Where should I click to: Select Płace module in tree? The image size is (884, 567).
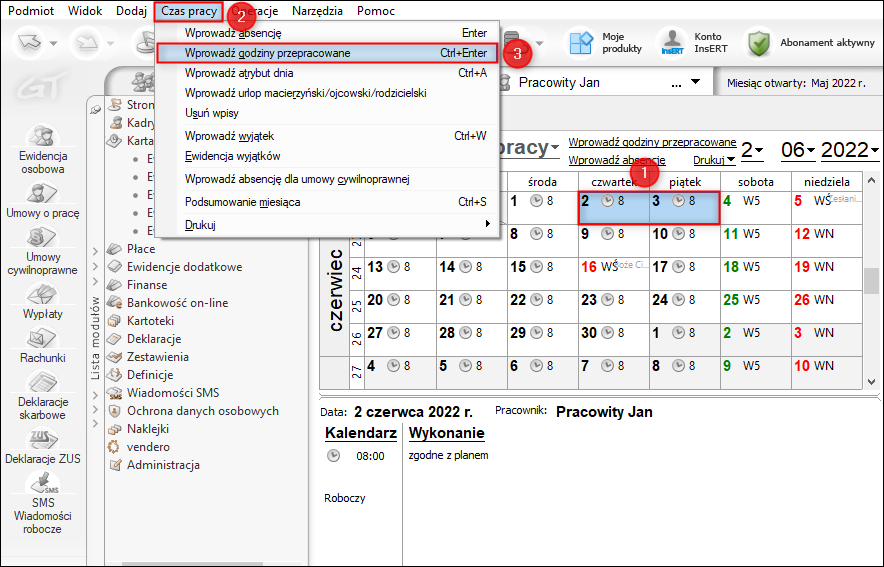coord(141,249)
